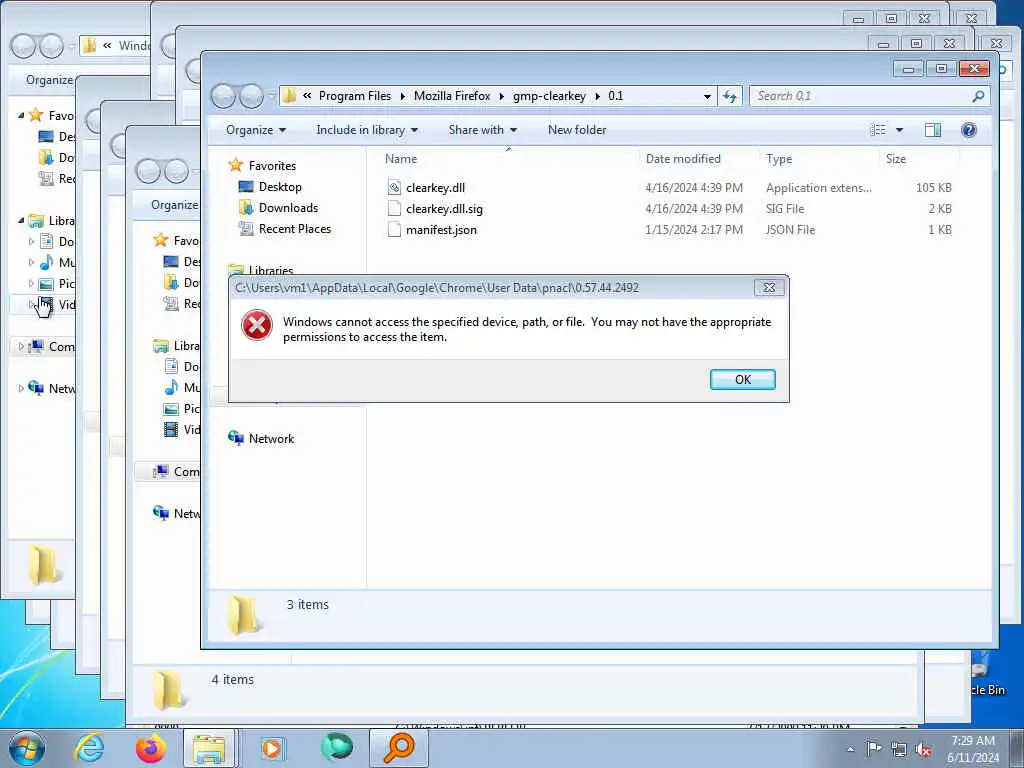Open Explorer help icon

pyautogui.click(x=968, y=130)
